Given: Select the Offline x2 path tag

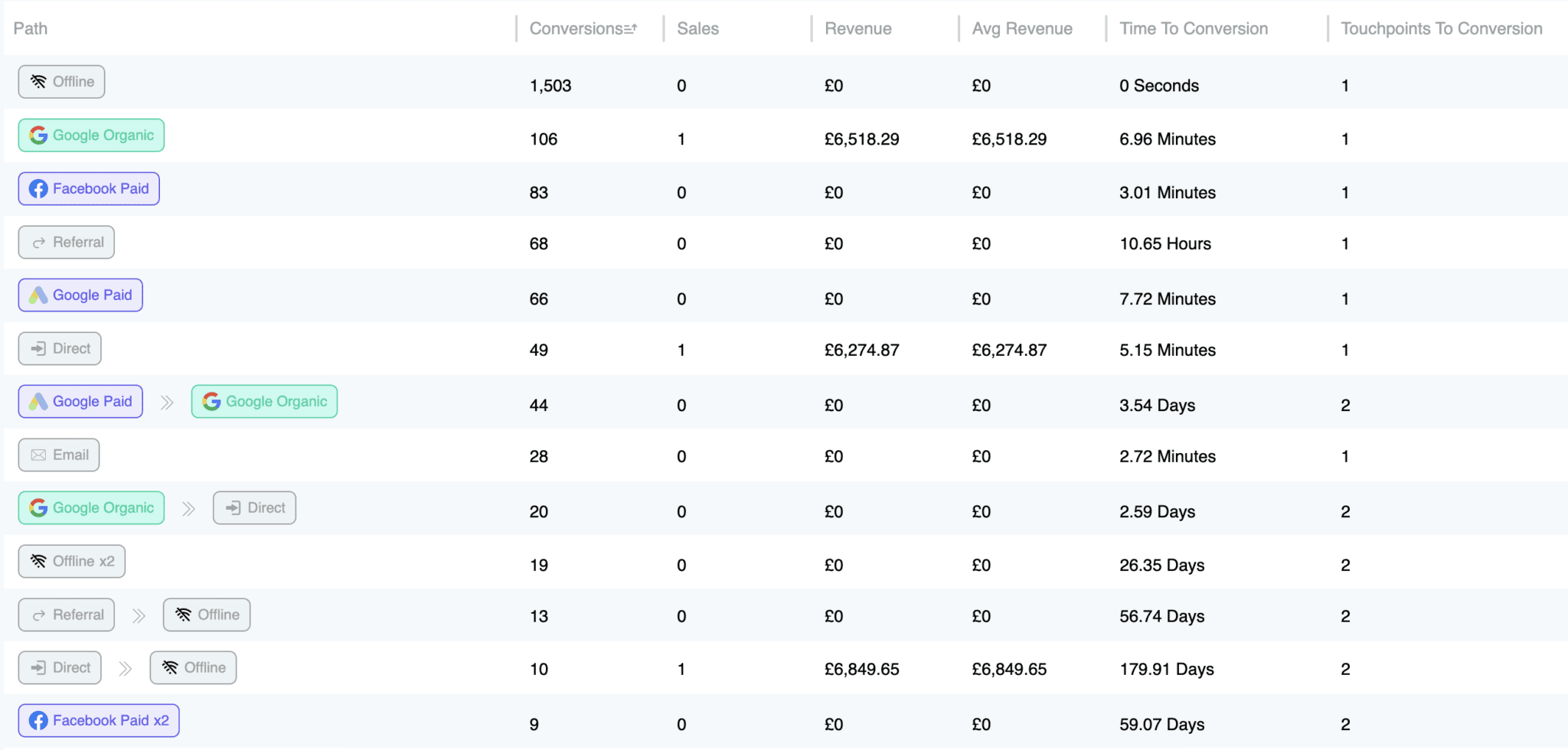Looking at the screenshot, I should (x=72, y=562).
